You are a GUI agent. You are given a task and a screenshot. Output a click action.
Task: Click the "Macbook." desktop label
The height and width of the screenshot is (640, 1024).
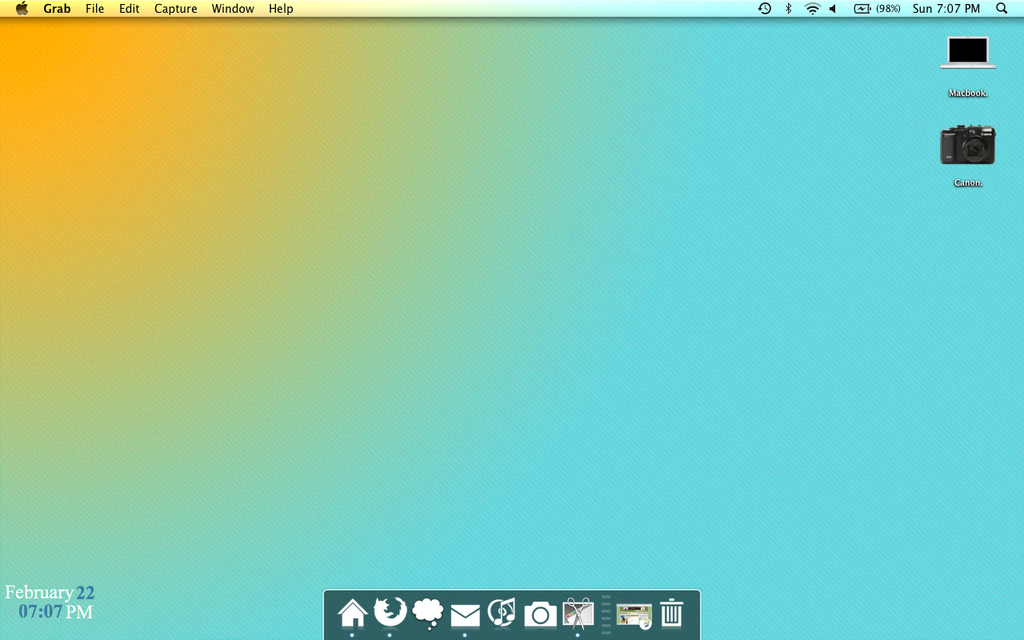pyautogui.click(x=968, y=93)
